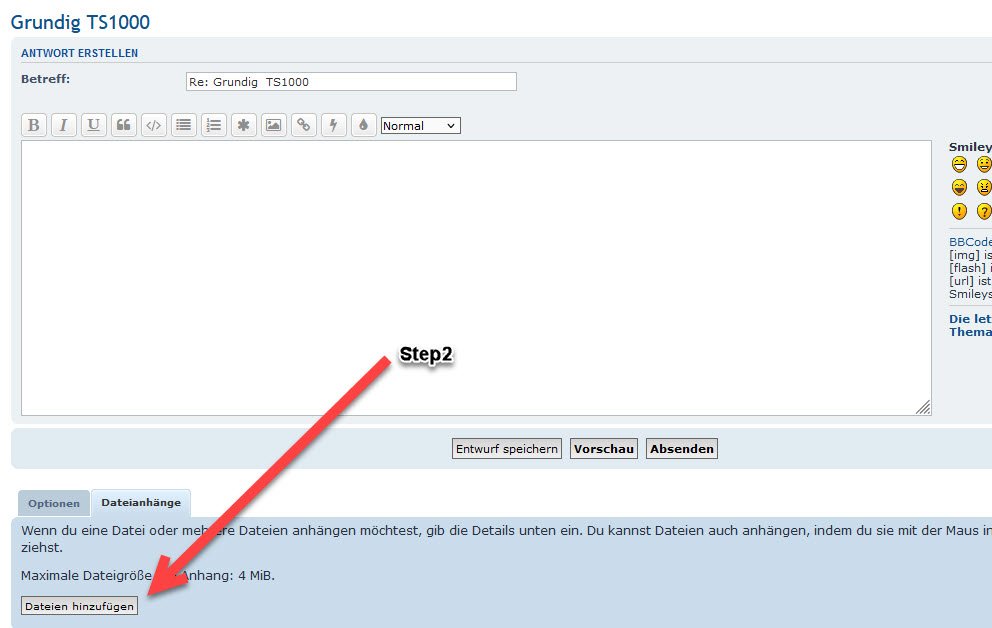Insert a list item using the asterisk icon
The image size is (992, 628).
pyautogui.click(x=244, y=125)
